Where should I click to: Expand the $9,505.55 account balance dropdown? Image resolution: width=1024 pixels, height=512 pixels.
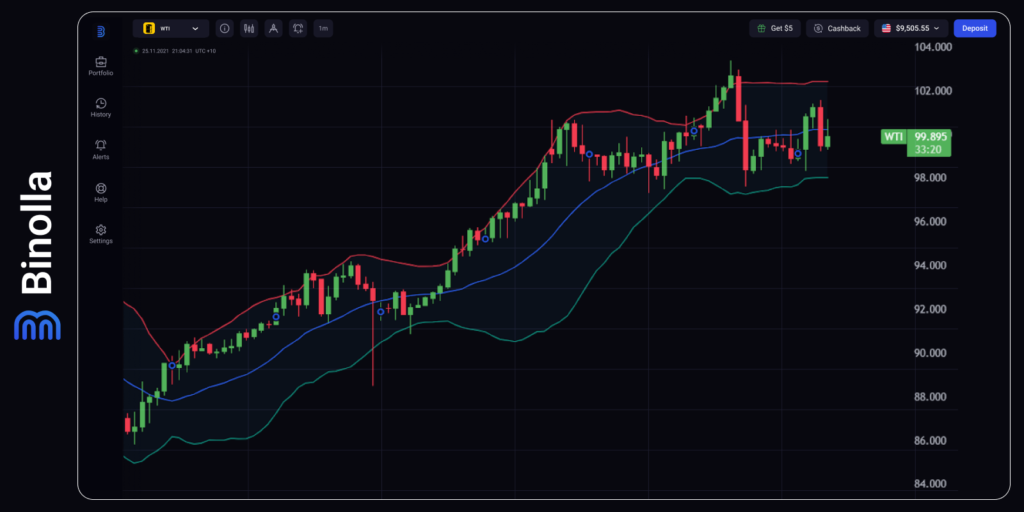coord(911,28)
